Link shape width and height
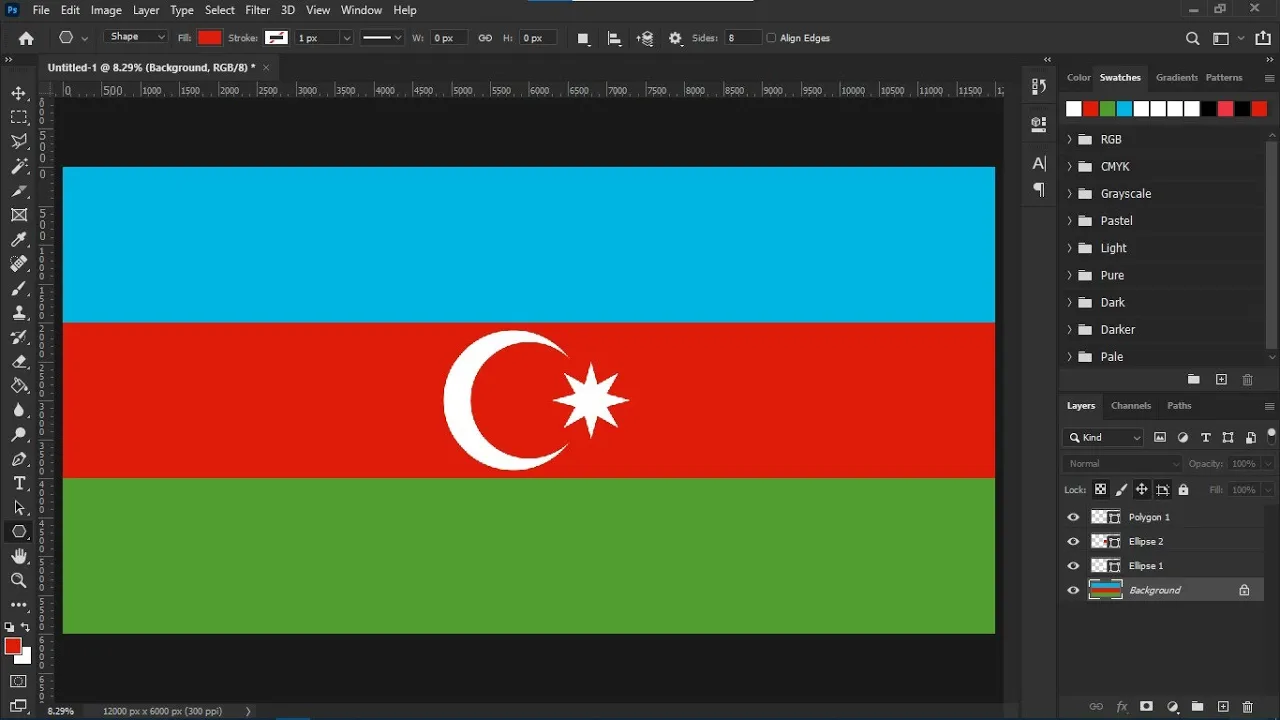The height and width of the screenshot is (720, 1280). (485, 38)
